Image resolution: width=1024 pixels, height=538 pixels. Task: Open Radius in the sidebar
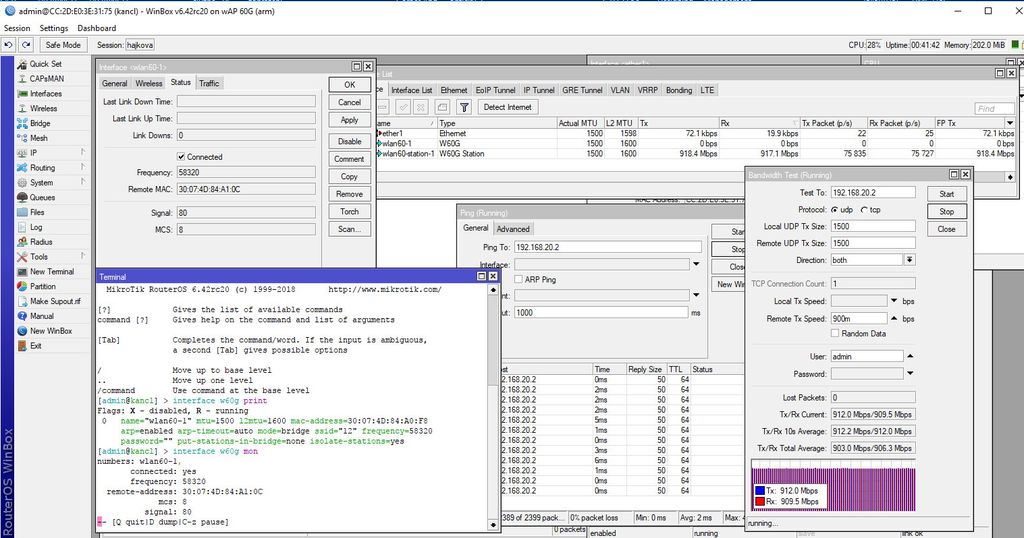41,242
